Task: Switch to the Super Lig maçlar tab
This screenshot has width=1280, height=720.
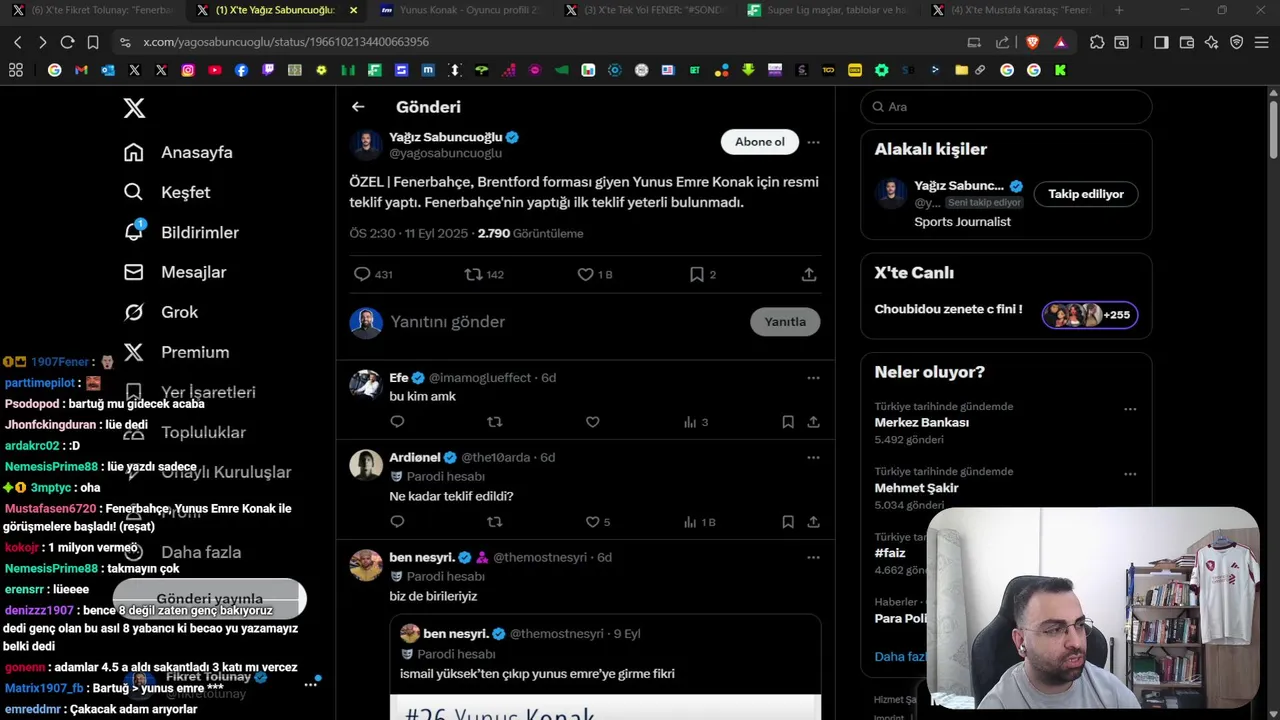Action: 829,10
